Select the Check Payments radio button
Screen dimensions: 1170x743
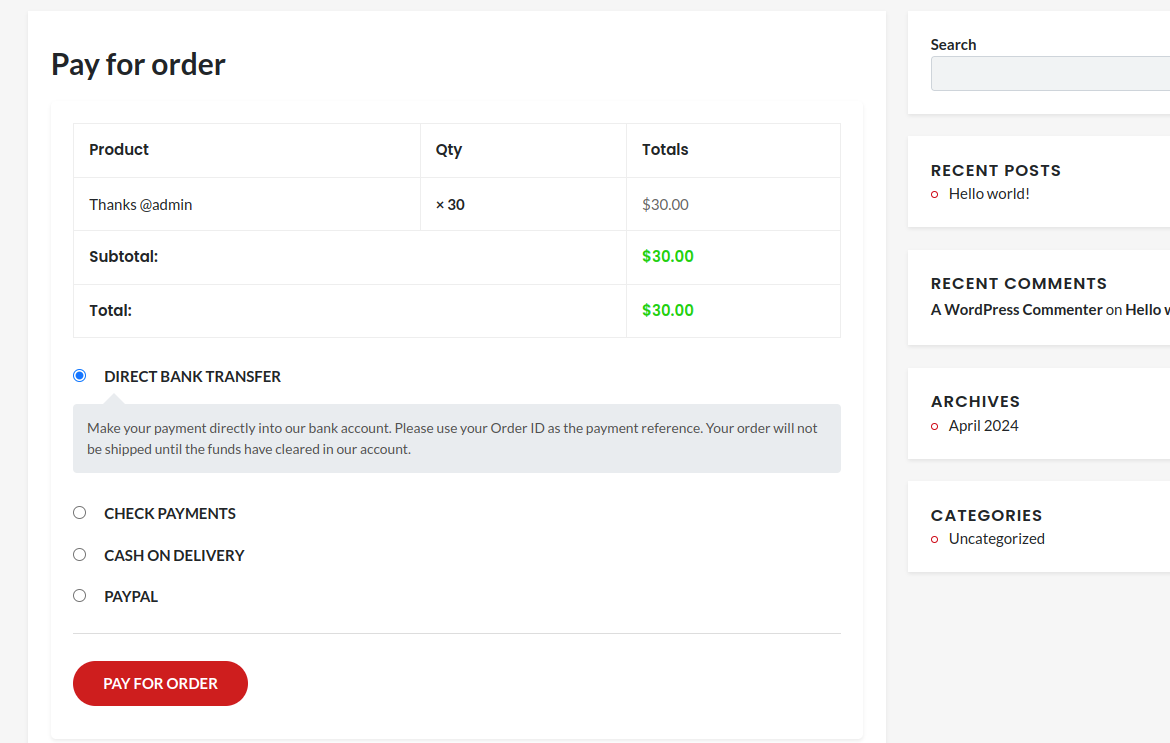tap(80, 513)
